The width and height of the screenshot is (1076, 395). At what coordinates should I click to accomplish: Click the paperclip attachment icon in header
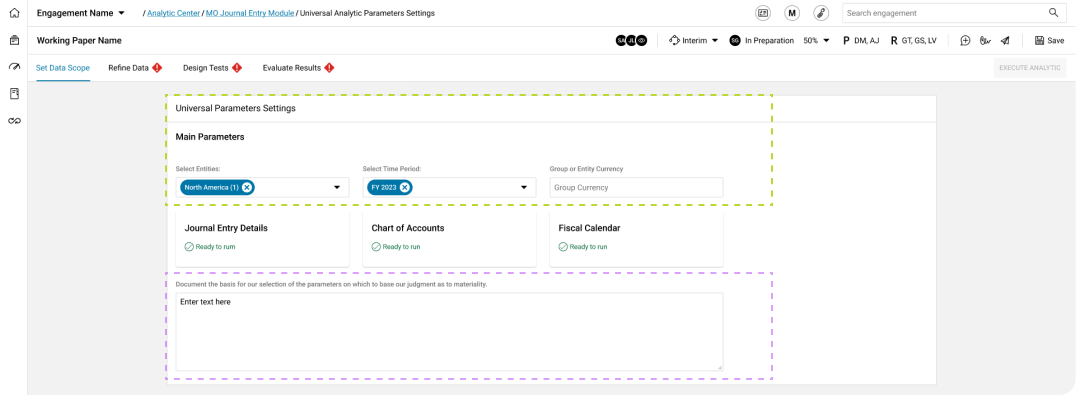click(x=821, y=13)
